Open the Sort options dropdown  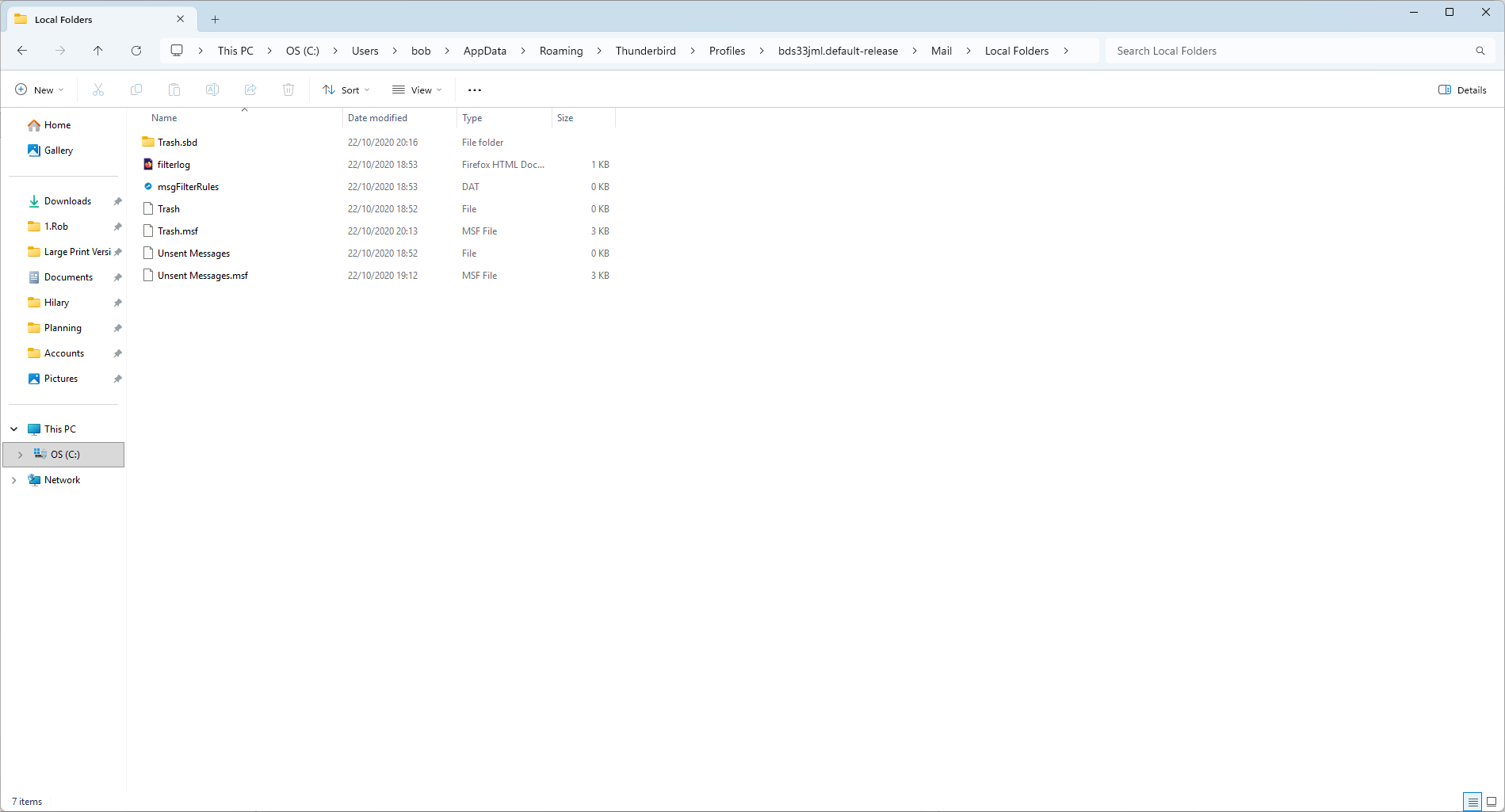coord(346,90)
